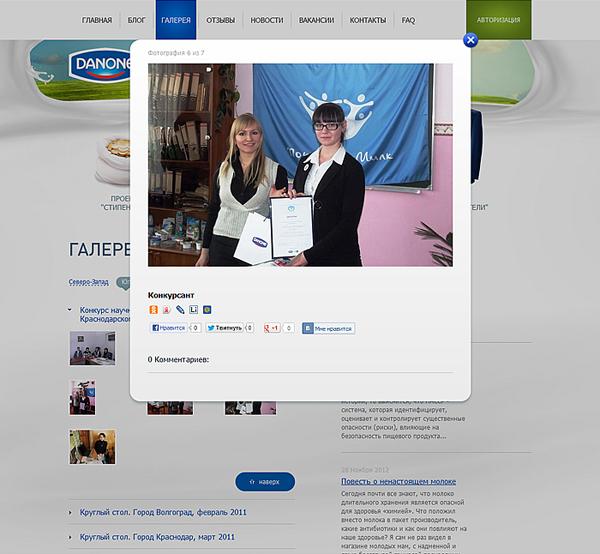Click the green round share icon
The width and height of the screenshot is (600, 554).
206,310
